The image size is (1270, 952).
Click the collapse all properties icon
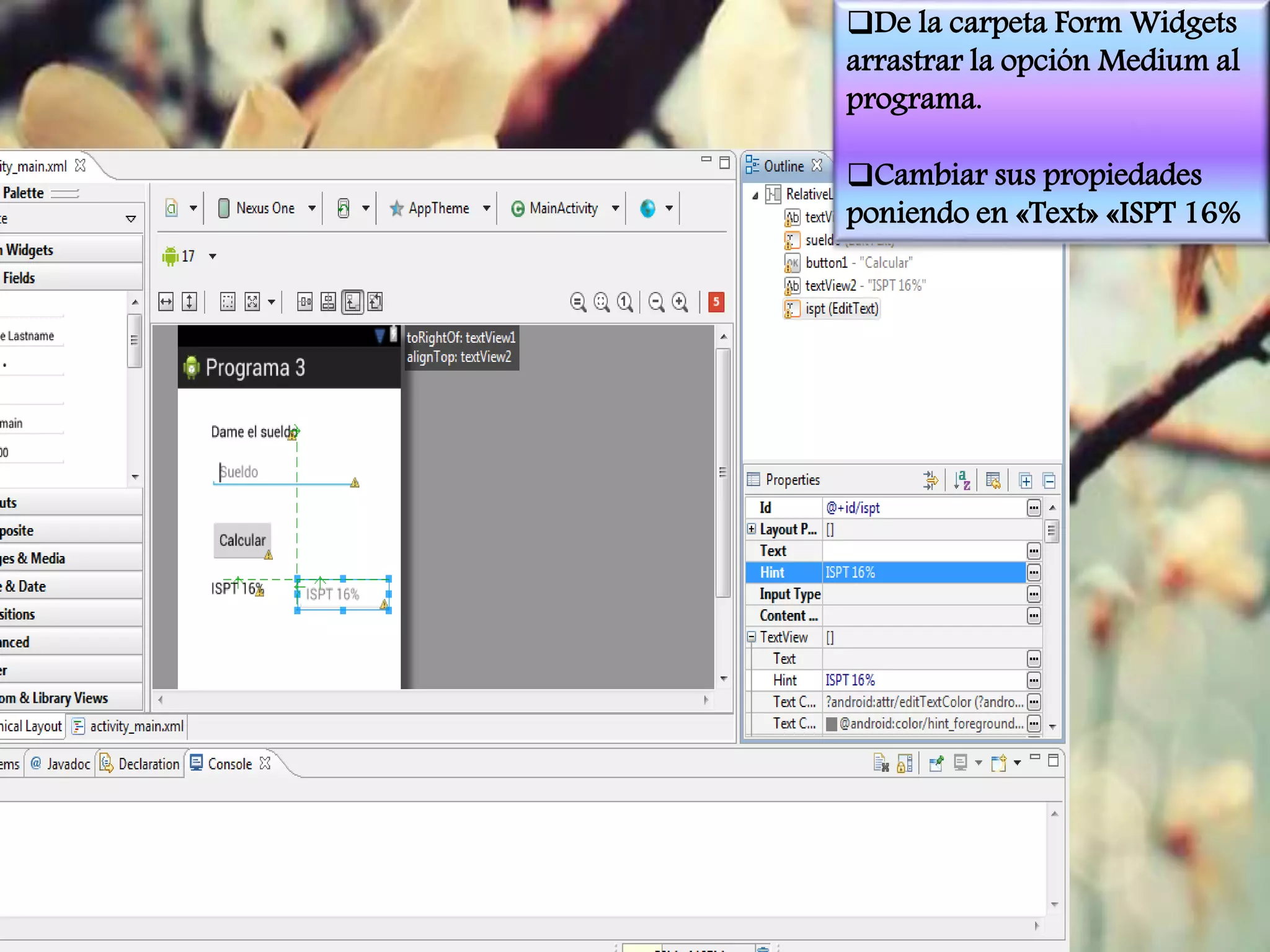click(1049, 480)
